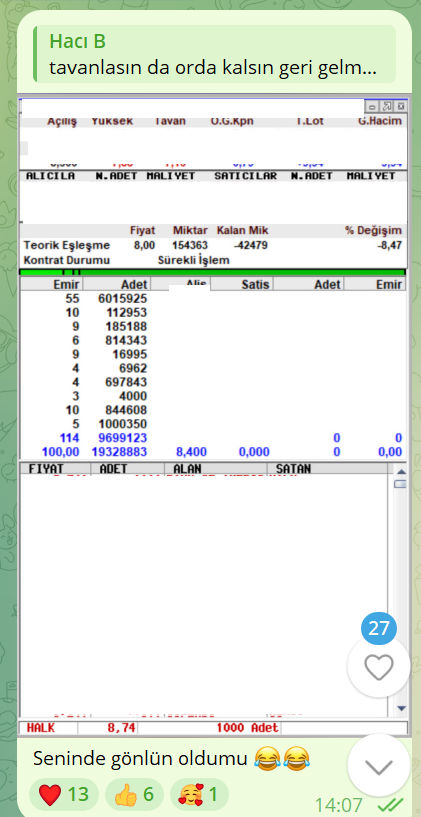Click the ALICILA column header
The width and height of the screenshot is (421, 817).
(x=50, y=176)
